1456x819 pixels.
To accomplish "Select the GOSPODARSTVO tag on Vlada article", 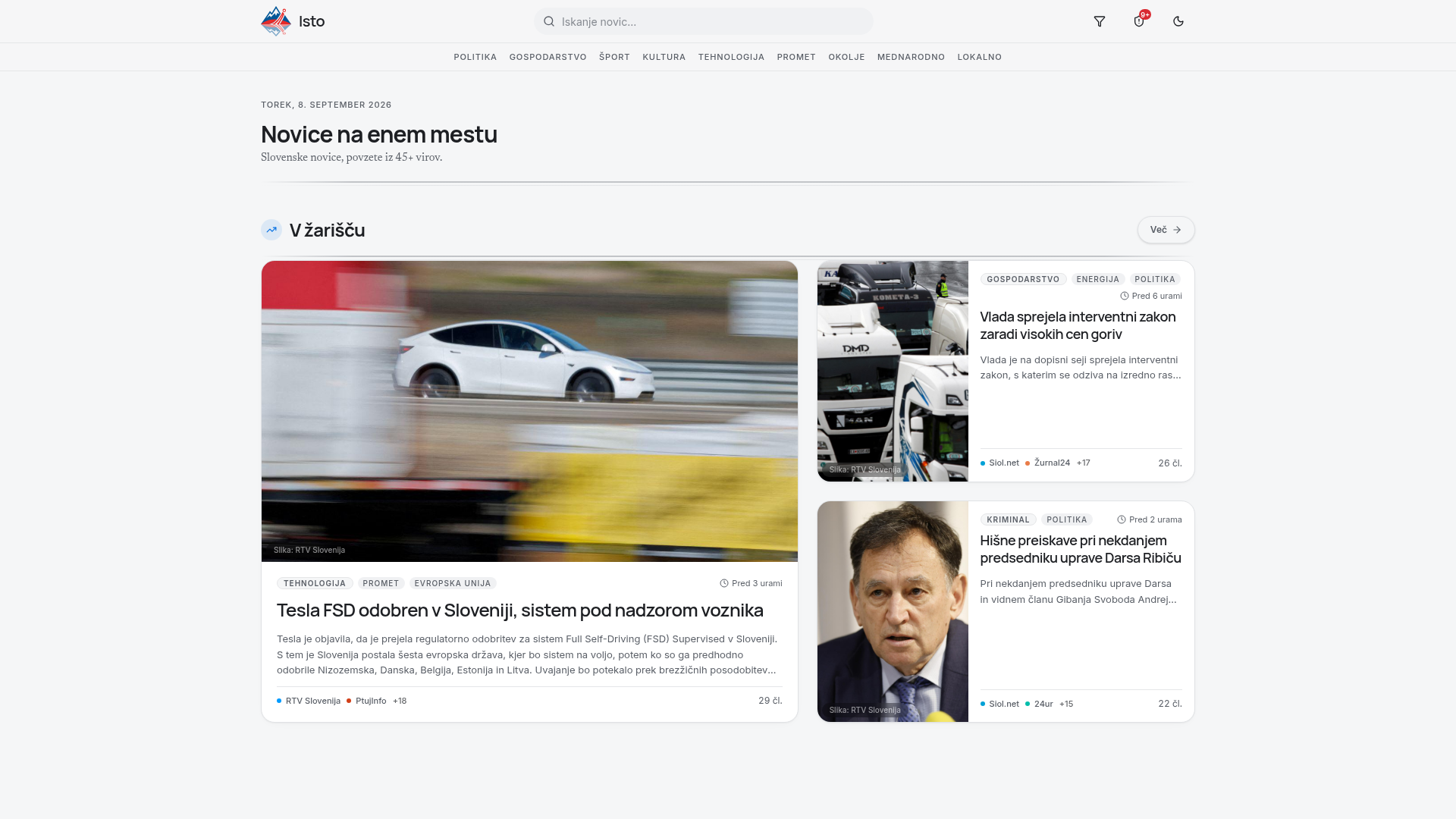I will [1023, 279].
